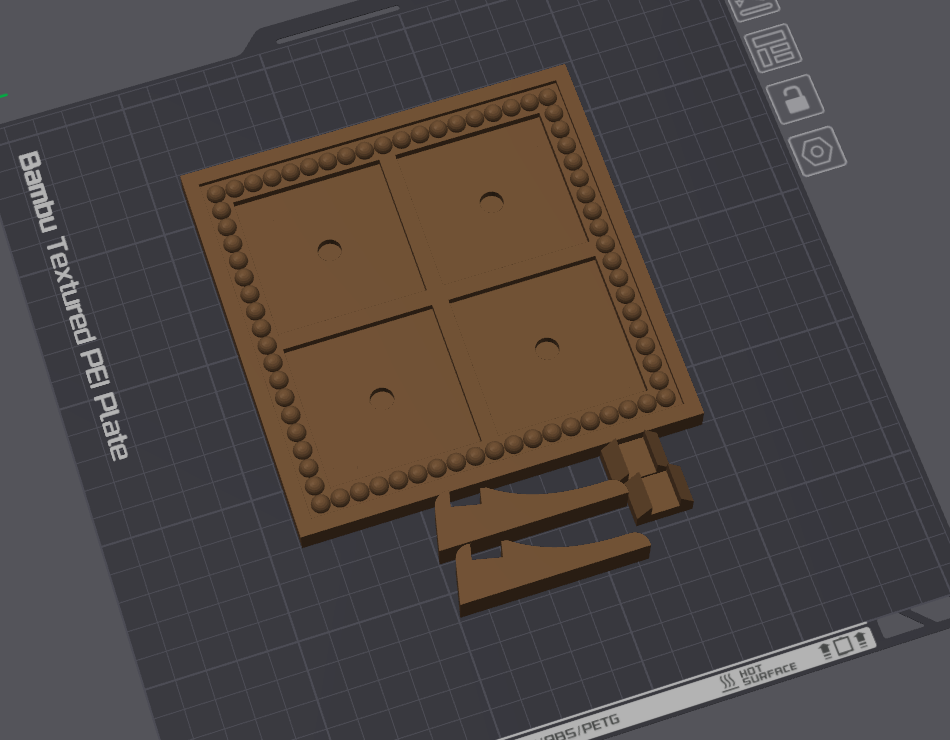This screenshot has height=740, width=950.
Task: Click the upward arrow plate marking
Action: pos(824,650)
